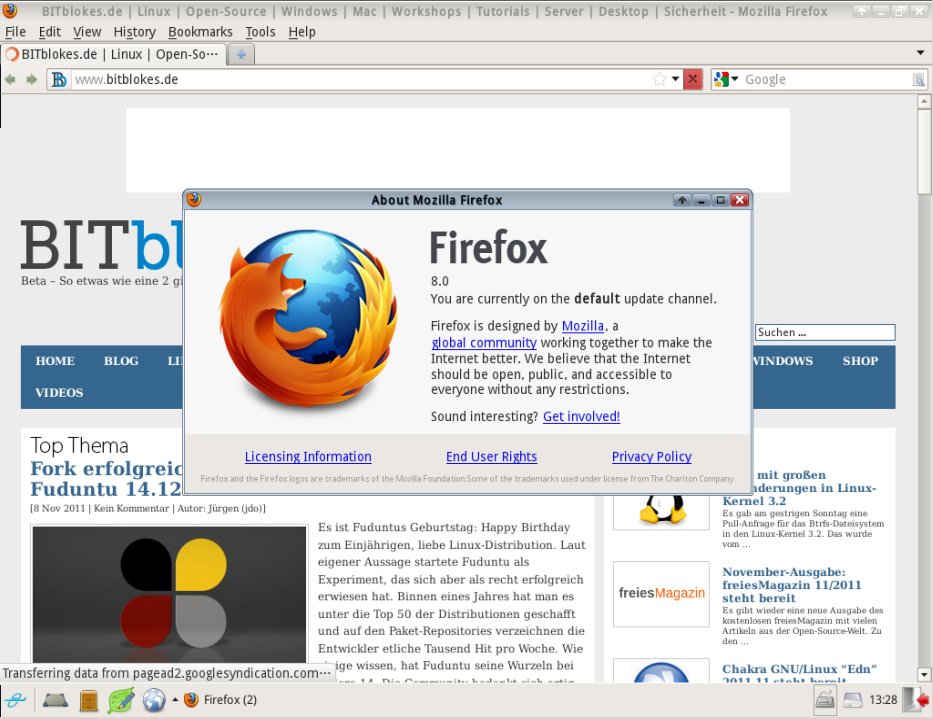Open the Privacy Policy link

coord(652,456)
